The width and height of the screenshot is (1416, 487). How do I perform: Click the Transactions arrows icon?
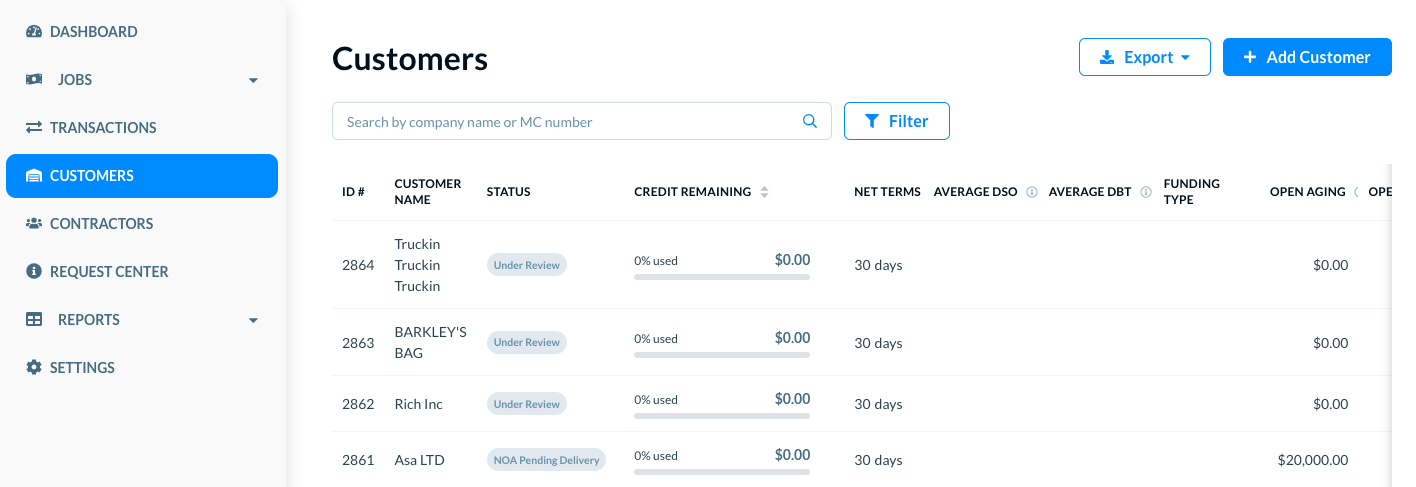click(34, 128)
